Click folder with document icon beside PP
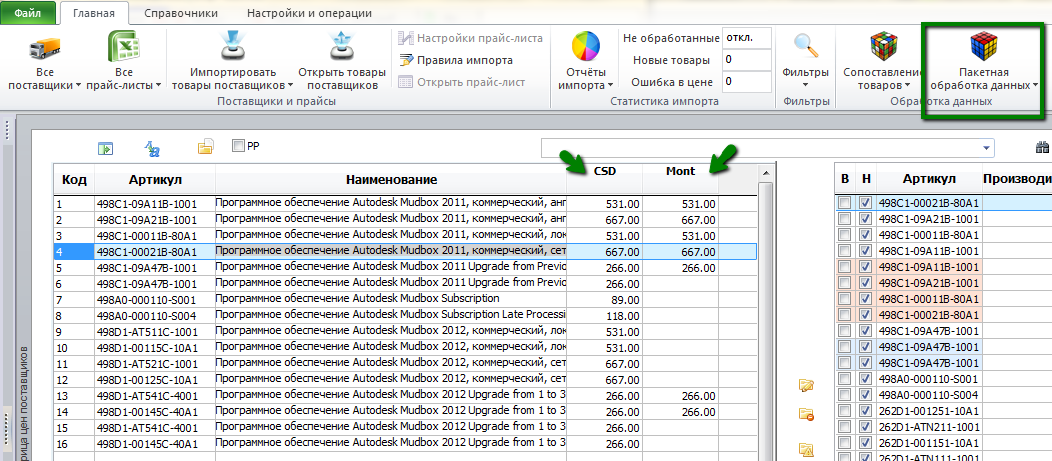The width and height of the screenshot is (1052, 461). (205, 148)
